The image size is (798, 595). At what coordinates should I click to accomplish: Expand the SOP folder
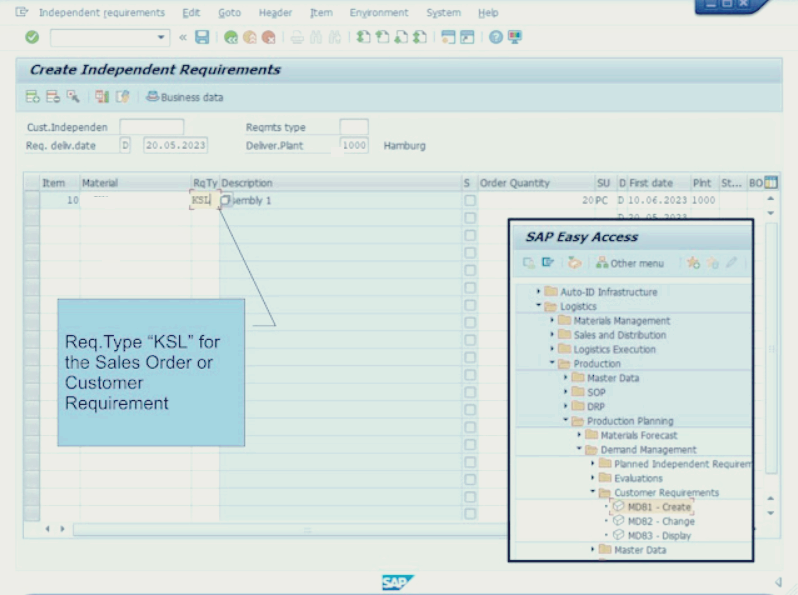(565, 391)
